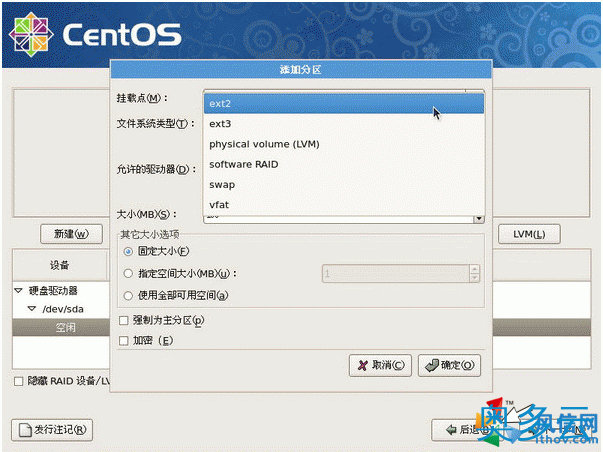Image resolution: width=603 pixels, height=452 pixels.
Task: Tick the 加密 encryption checkbox
Action: point(123,341)
